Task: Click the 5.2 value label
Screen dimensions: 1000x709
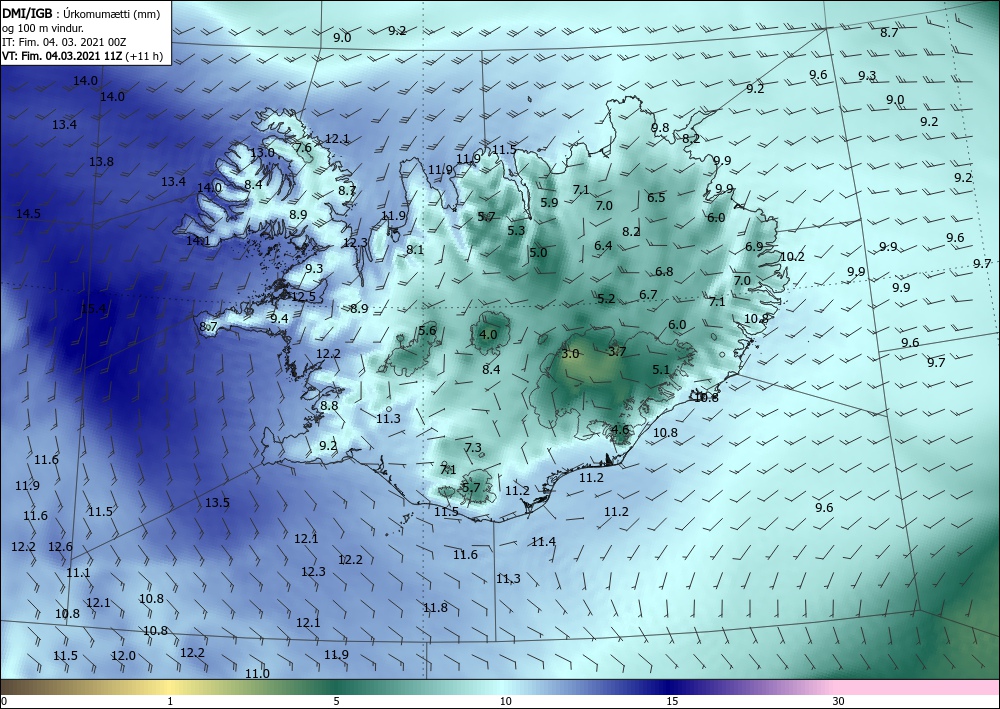Action: (606, 298)
